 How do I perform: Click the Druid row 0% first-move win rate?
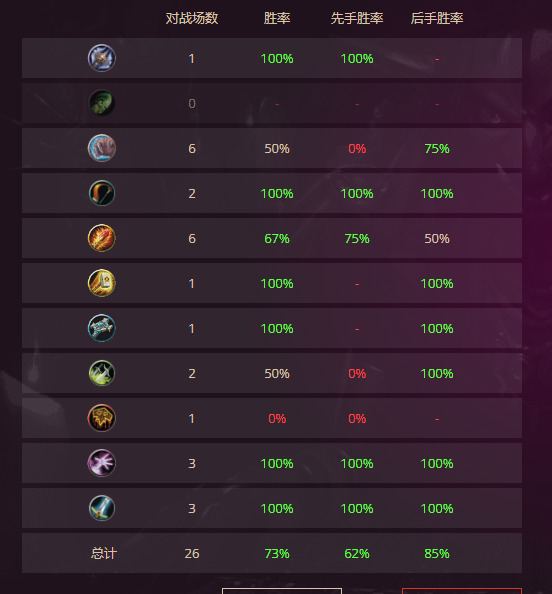[357, 148]
